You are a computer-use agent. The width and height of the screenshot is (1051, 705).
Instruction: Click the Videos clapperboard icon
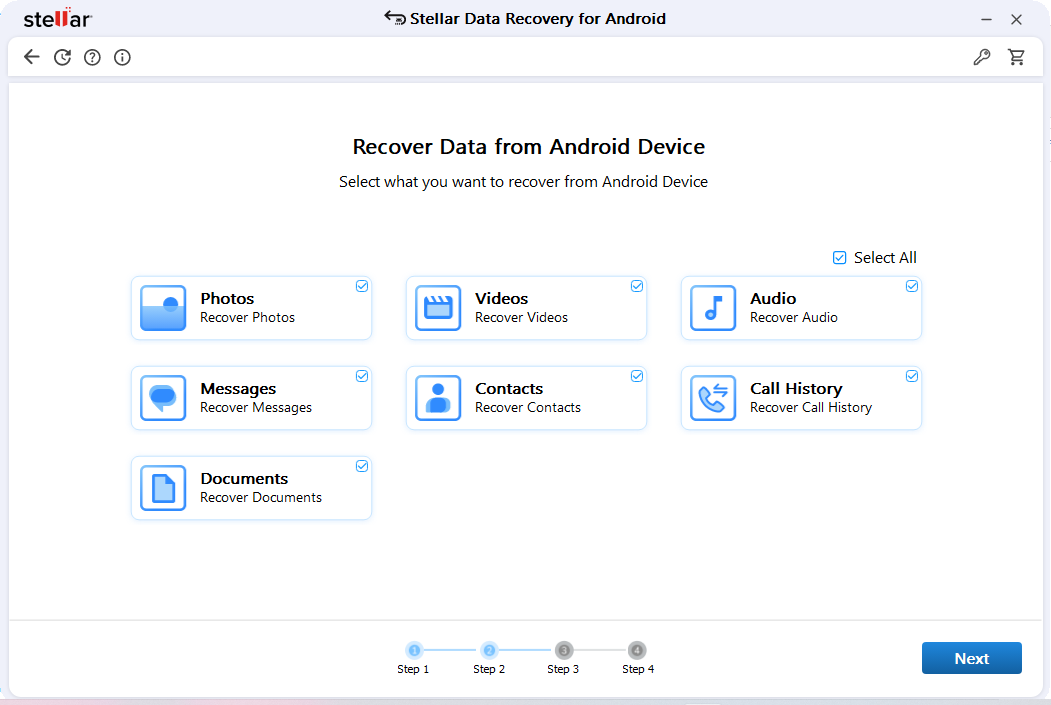click(x=438, y=308)
